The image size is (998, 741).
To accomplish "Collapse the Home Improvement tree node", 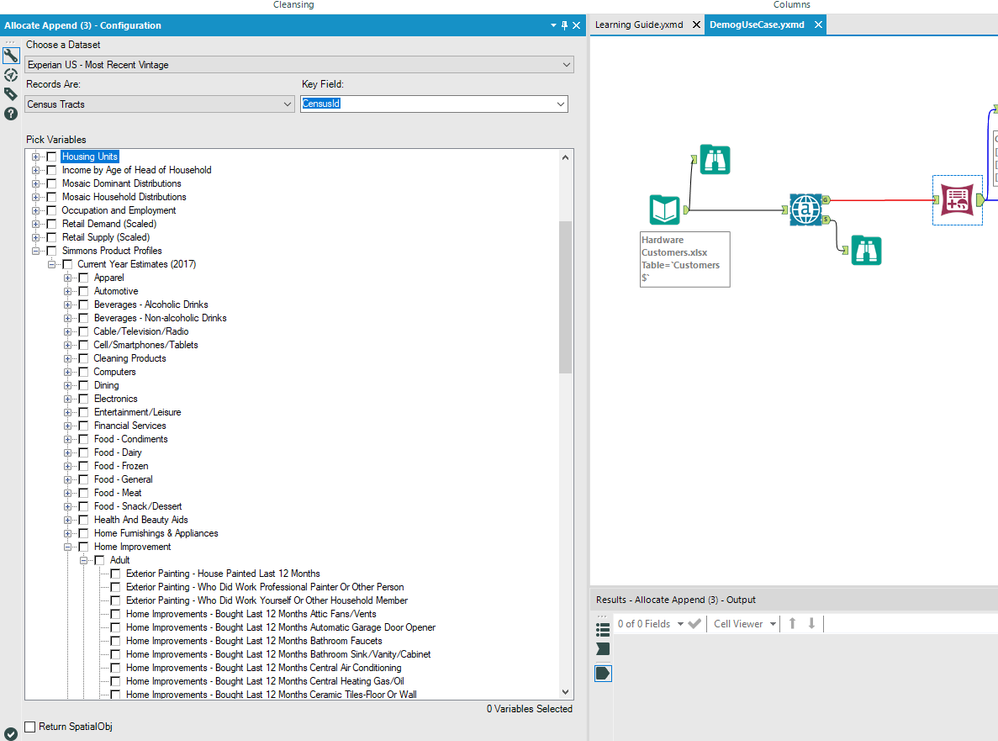I will click(69, 547).
